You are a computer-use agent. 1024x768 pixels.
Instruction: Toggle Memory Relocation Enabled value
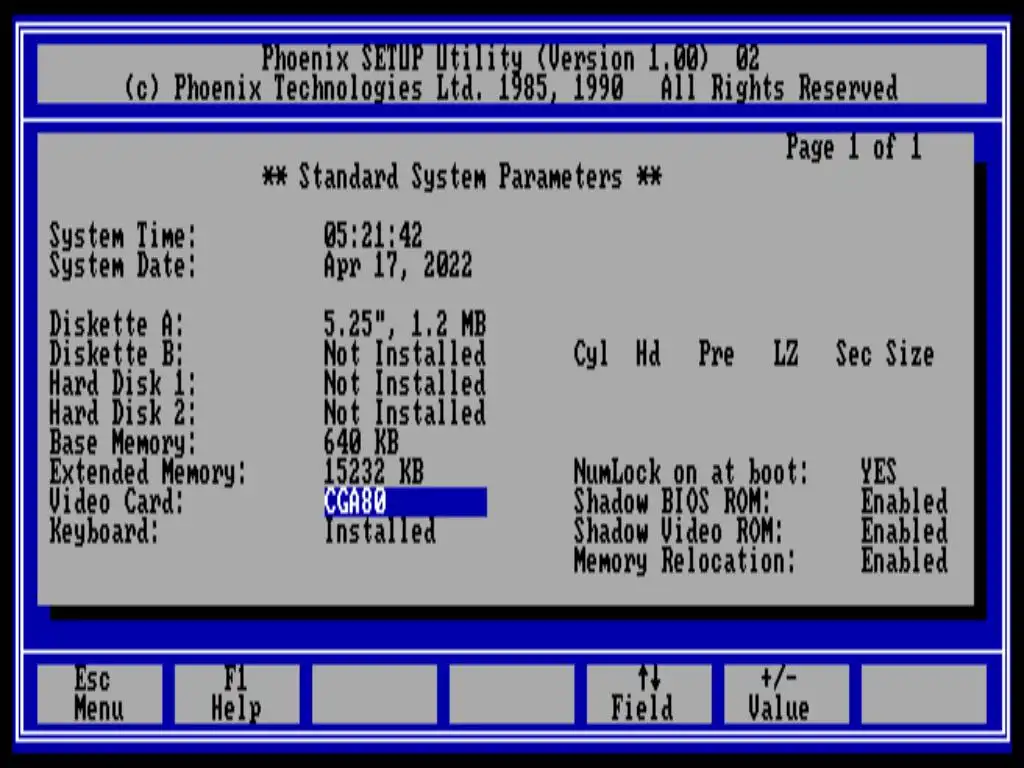click(904, 560)
